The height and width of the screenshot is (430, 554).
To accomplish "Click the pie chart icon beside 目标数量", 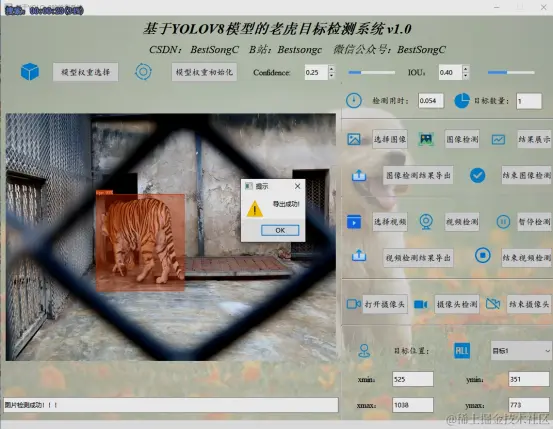I will pos(462,101).
